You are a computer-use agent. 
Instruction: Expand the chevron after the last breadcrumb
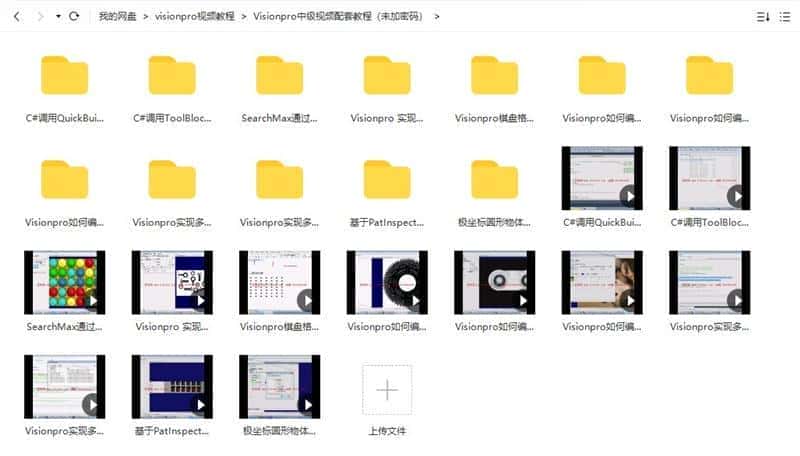(x=437, y=16)
